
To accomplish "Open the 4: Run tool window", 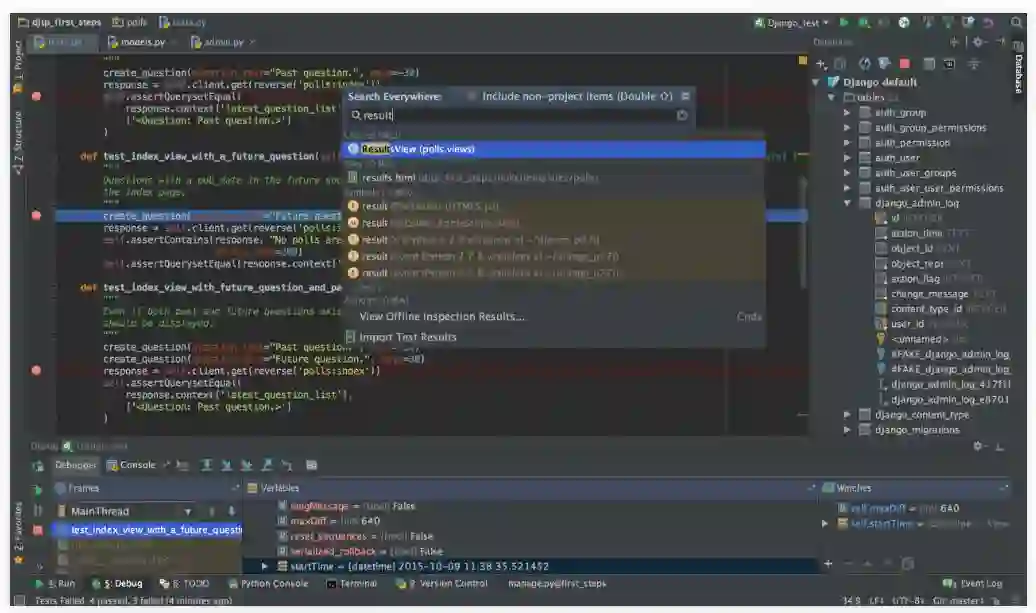I will tap(56, 584).
